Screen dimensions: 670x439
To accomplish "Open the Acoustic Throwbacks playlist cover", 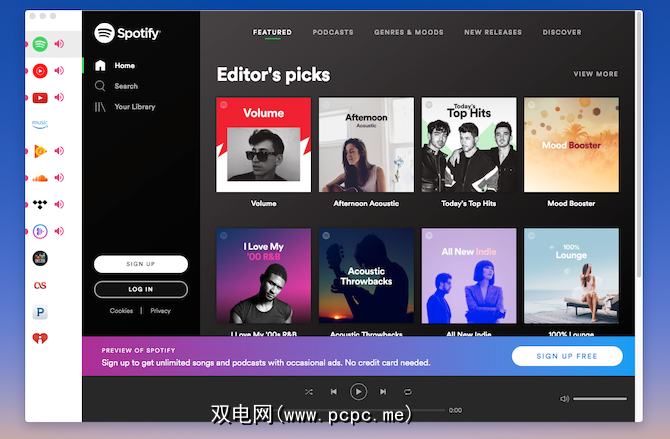I will pyautogui.click(x=366, y=276).
